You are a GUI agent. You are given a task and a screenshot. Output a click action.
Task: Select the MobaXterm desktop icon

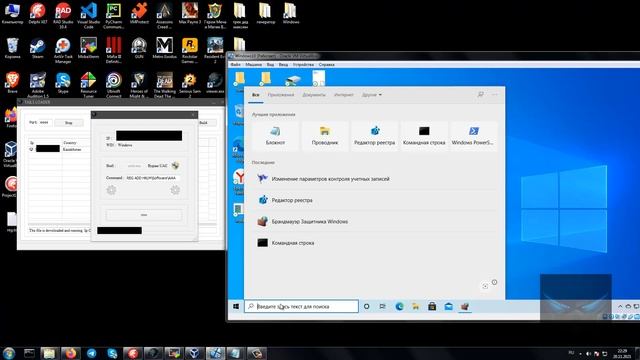(x=88, y=48)
